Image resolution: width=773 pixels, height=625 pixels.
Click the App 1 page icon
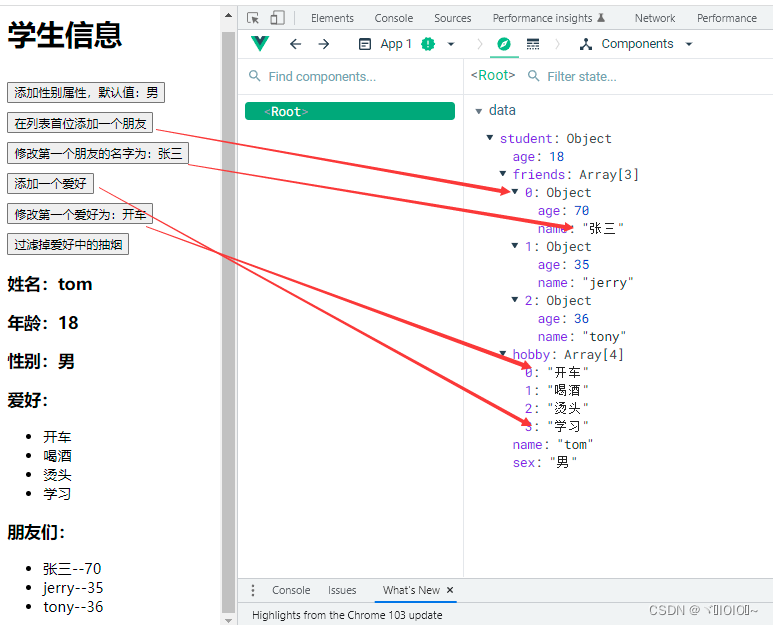click(365, 44)
